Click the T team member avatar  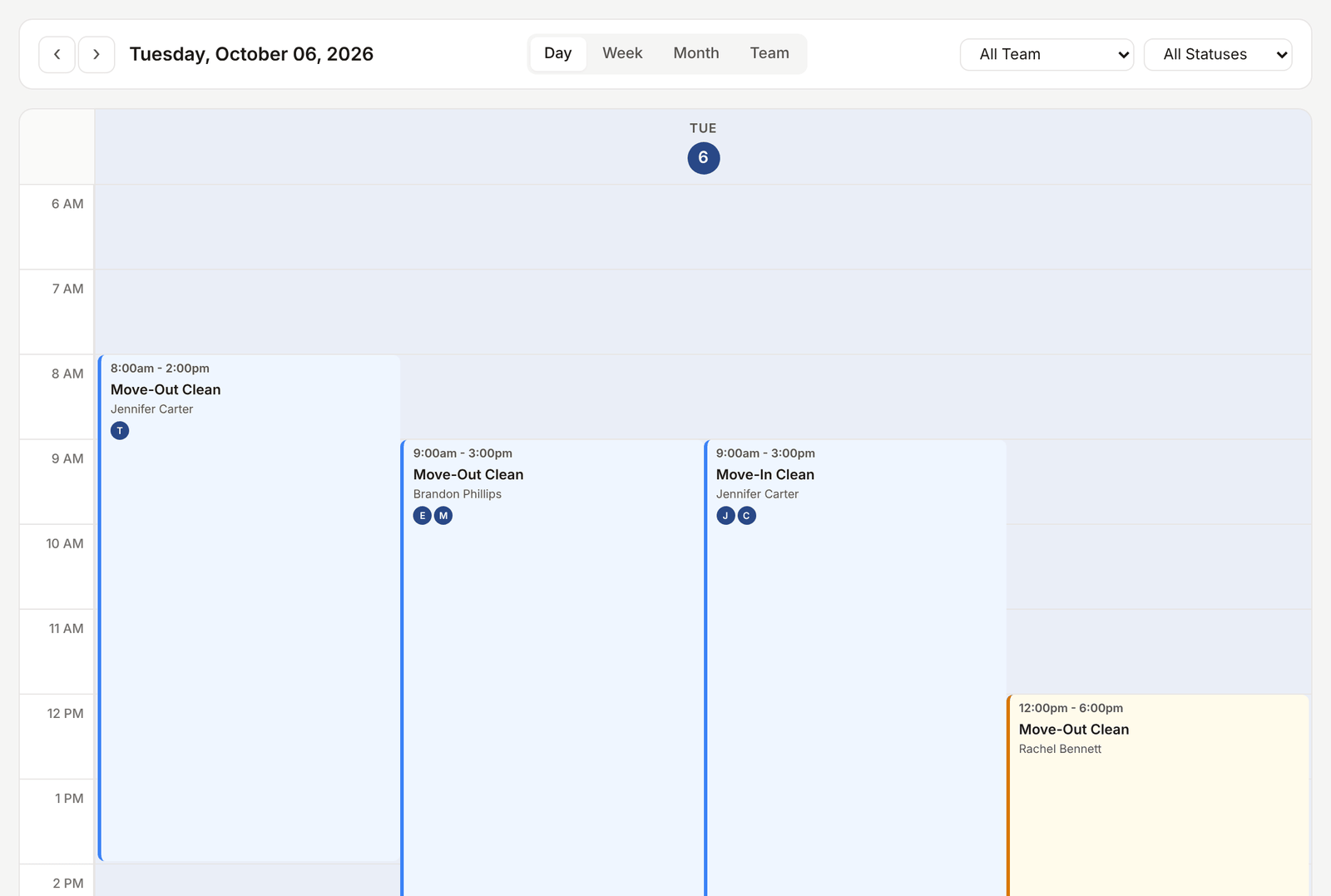(x=120, y=431)
